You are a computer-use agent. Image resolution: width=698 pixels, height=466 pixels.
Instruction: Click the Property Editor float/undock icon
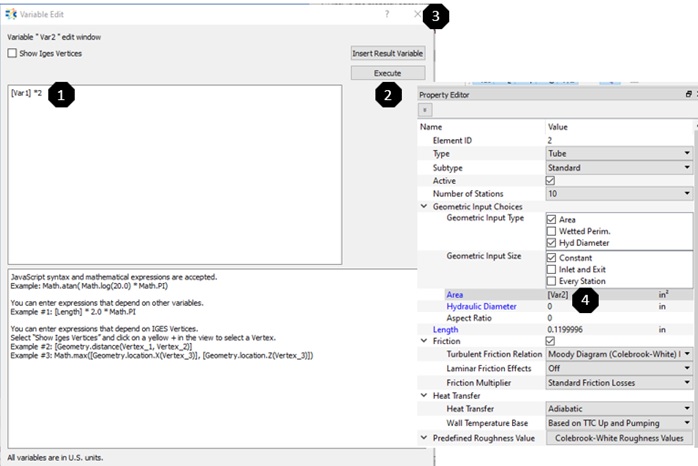(x=688, y=94)
